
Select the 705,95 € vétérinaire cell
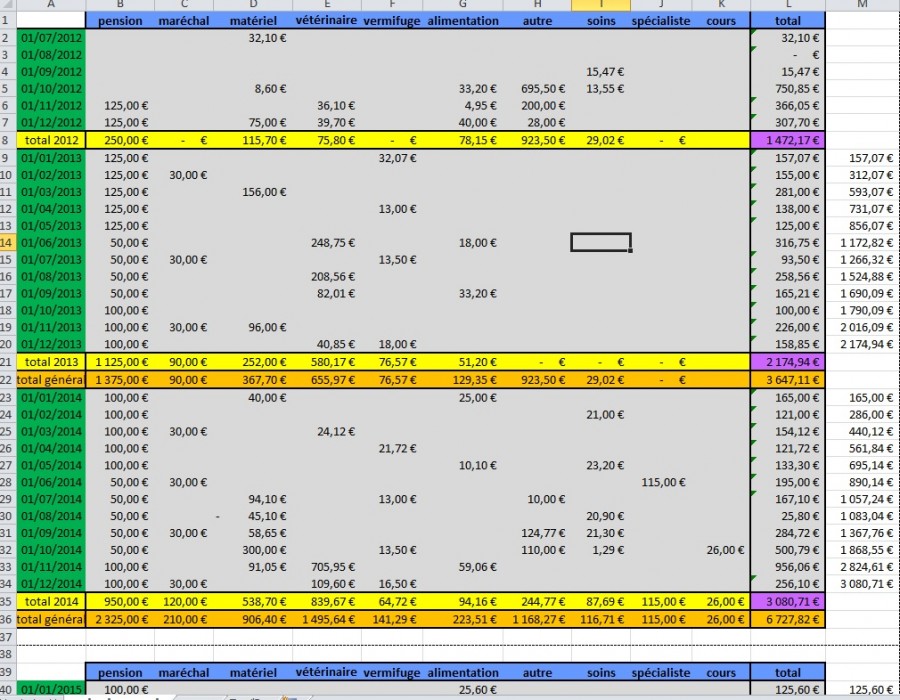tap(327, 567)
